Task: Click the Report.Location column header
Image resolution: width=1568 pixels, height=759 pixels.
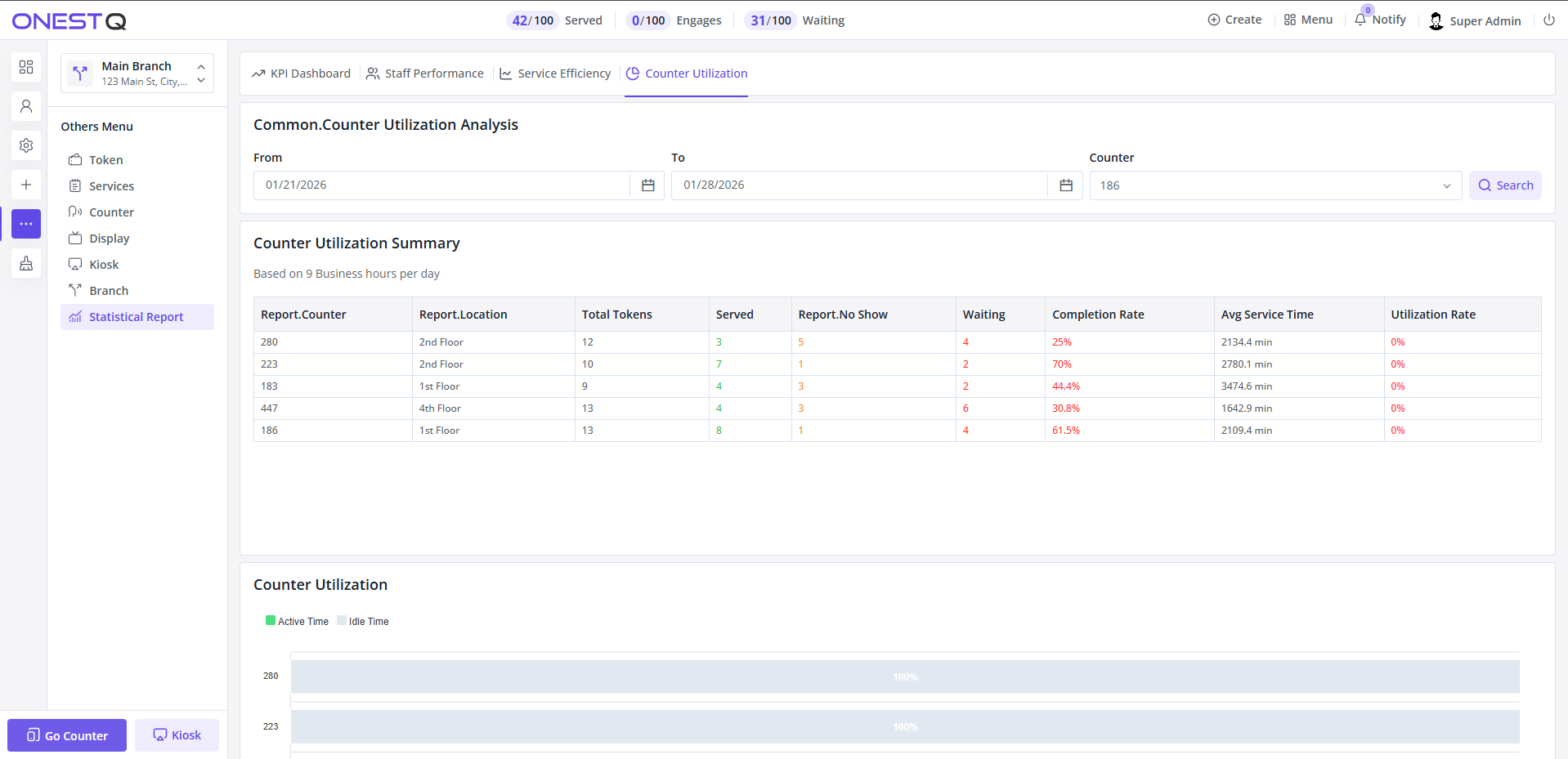Action: [494, 315]
